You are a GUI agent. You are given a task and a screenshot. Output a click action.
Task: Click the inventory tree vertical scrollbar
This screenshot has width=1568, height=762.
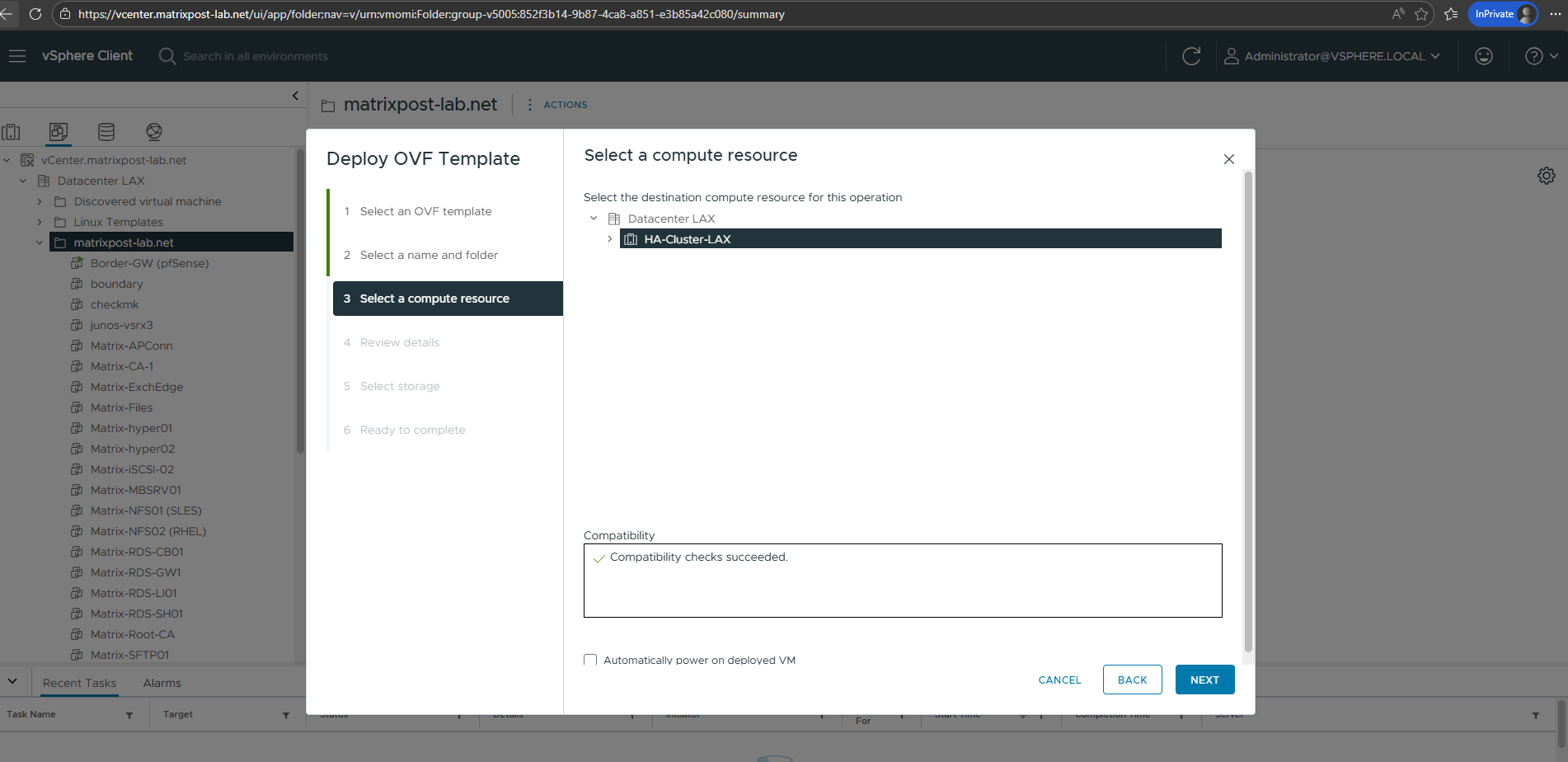pos(300,301)
